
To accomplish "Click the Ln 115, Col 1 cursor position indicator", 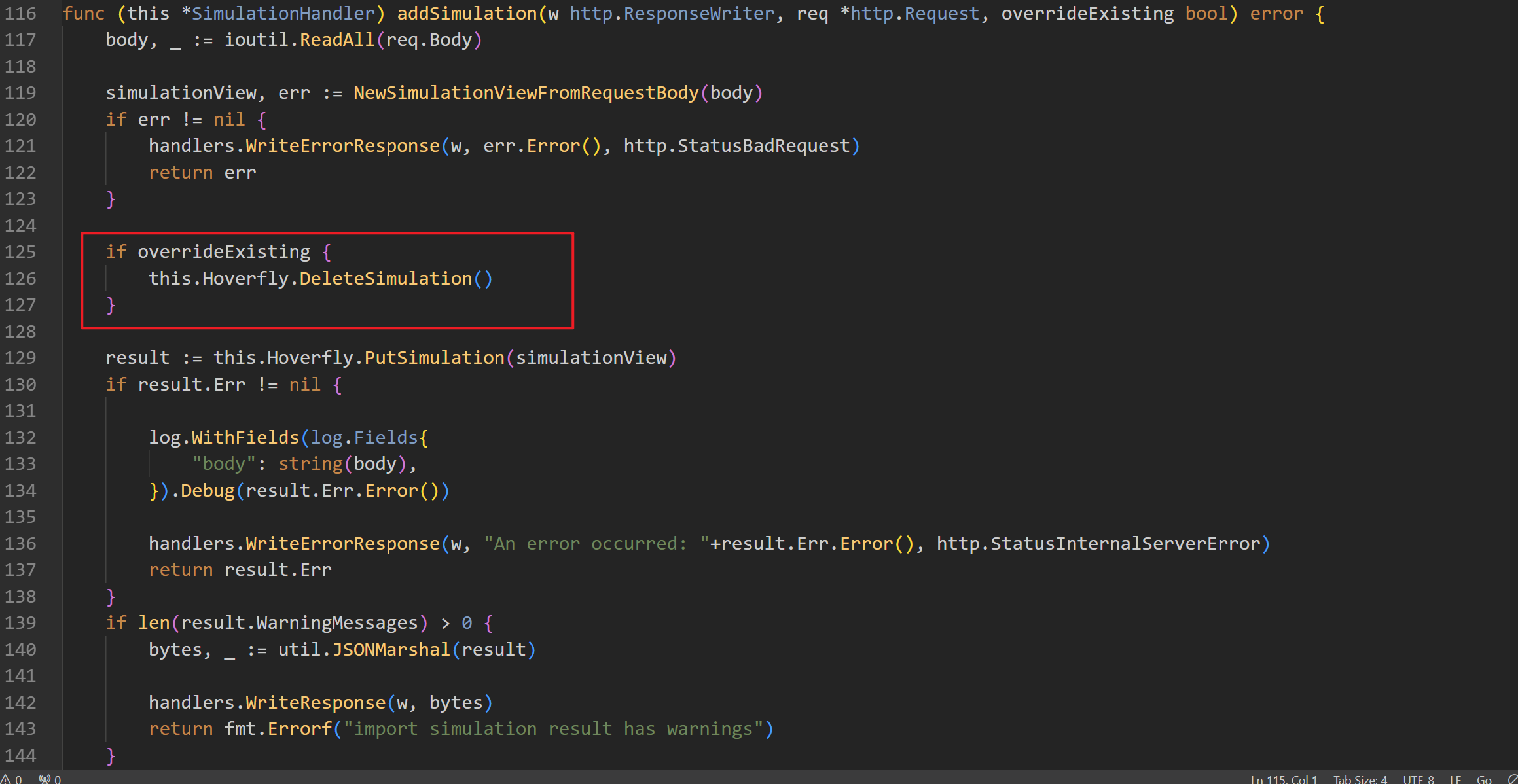I will [1284, 779].
